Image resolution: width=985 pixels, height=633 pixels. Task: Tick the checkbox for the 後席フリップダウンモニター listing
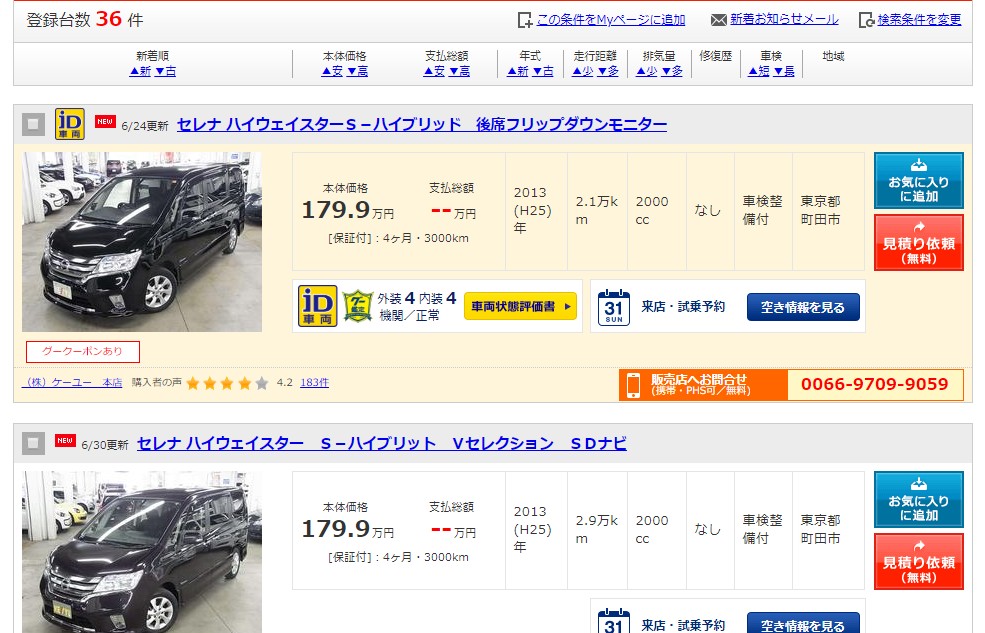point(33,124)
